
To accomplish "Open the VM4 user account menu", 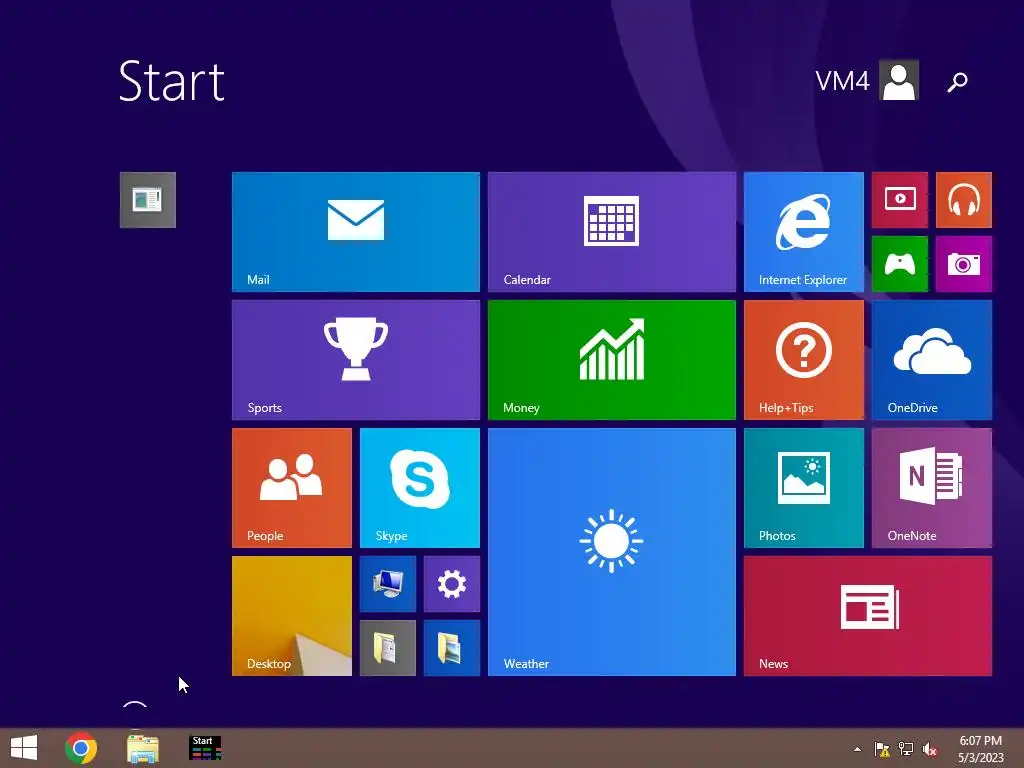I will point(867,80).
